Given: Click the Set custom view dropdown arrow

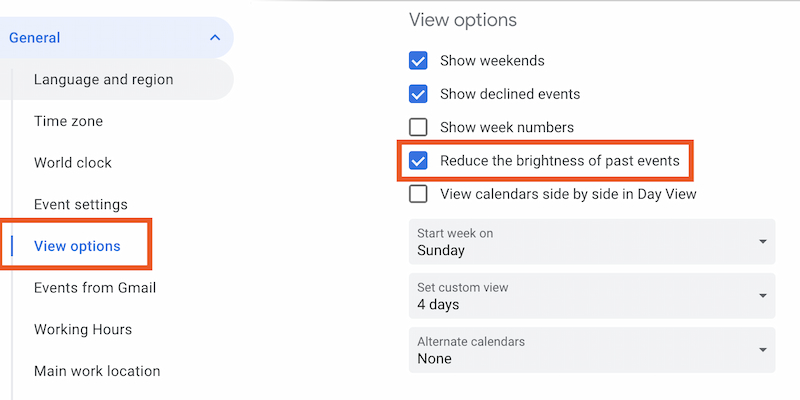Looking at the screenshot, I should pyautogui.click(x=763, y=295).
